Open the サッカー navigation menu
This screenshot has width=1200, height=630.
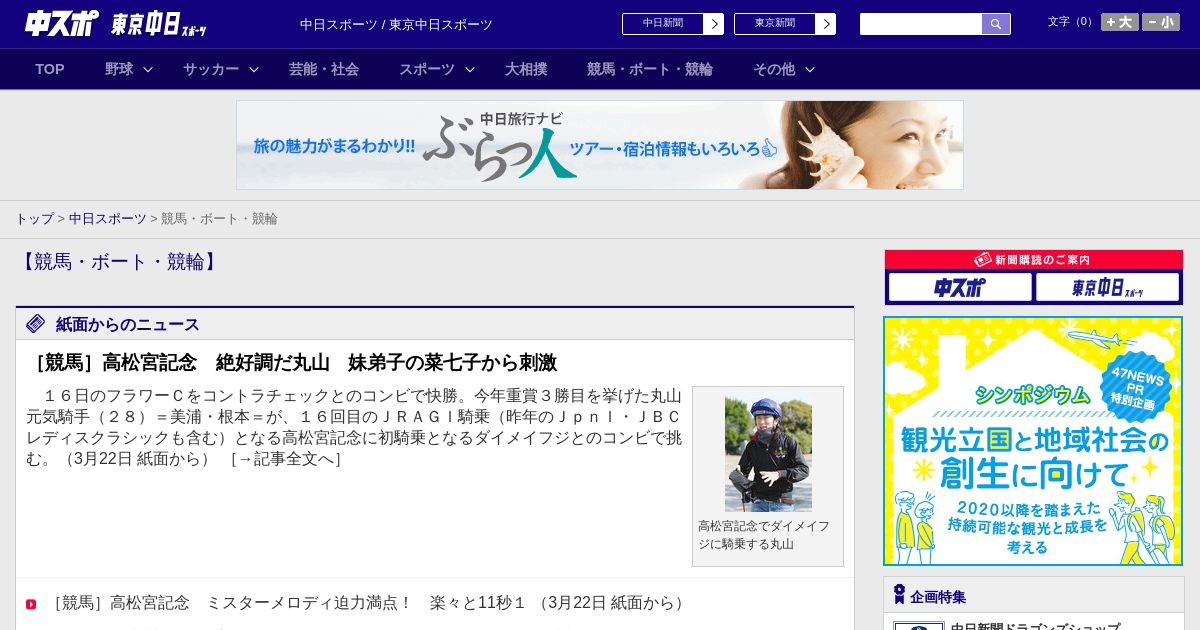pyautogui.click(x=211, y=69)
